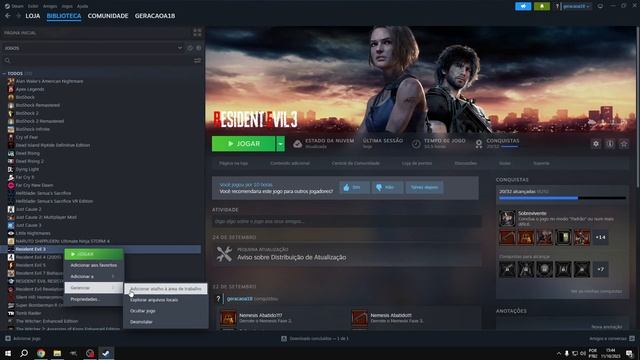The image size is (640, 360).
Task: Open the LOJA tab
Action: [33, 16]
